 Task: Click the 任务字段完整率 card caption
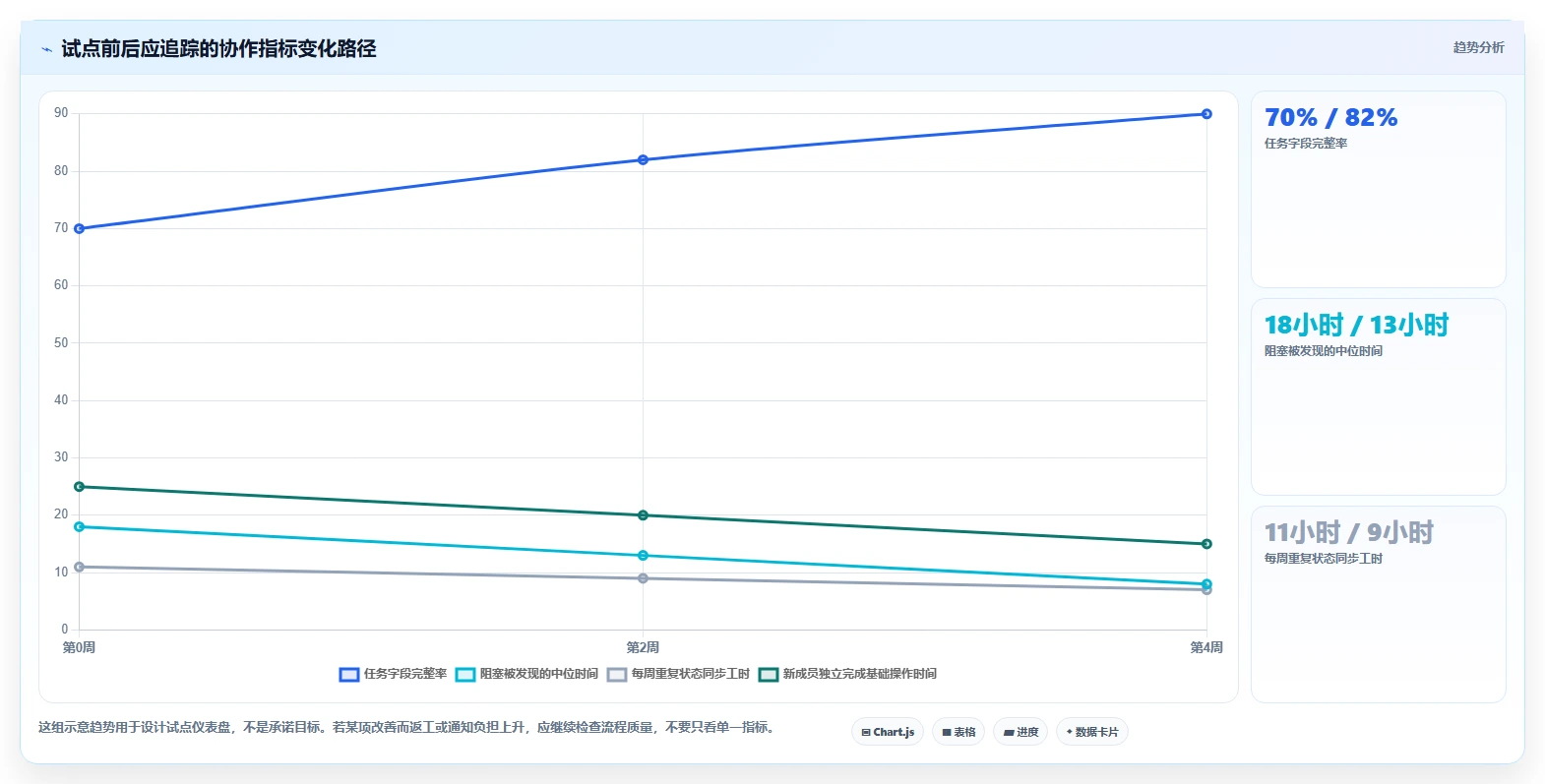tap(1306, 144)
